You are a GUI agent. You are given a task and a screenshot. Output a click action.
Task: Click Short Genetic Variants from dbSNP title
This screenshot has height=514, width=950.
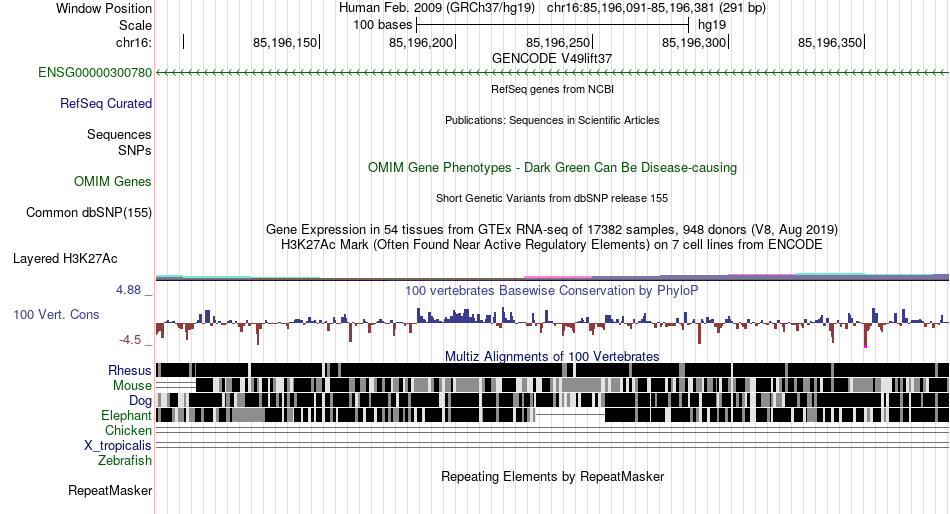coord(552,198)
